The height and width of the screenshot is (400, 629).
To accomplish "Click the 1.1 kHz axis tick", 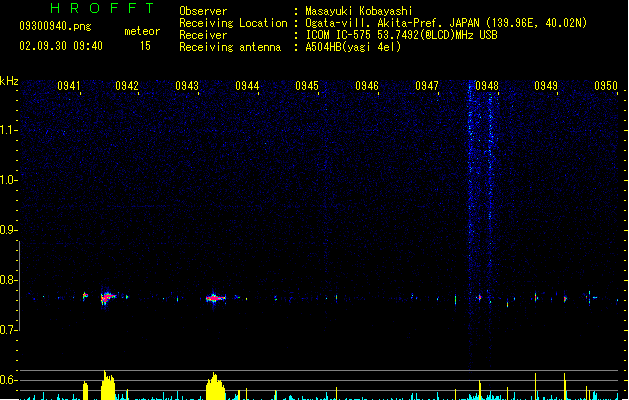I will pyautogui.click(x=8, y=130).
